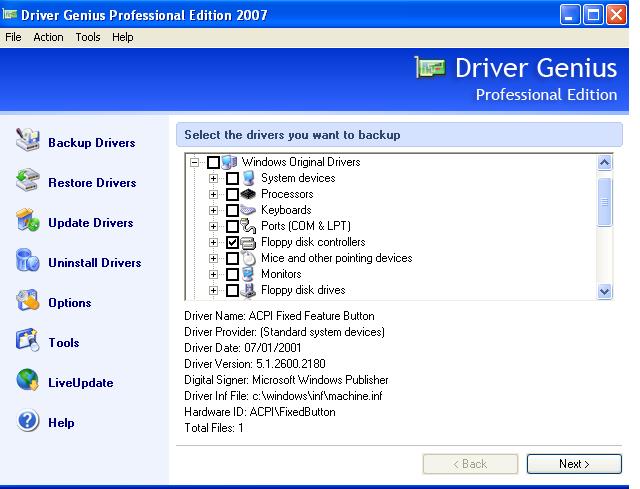Expand the Keyboards node
Screen dimensions: 640x489
(x=213, y=210)
